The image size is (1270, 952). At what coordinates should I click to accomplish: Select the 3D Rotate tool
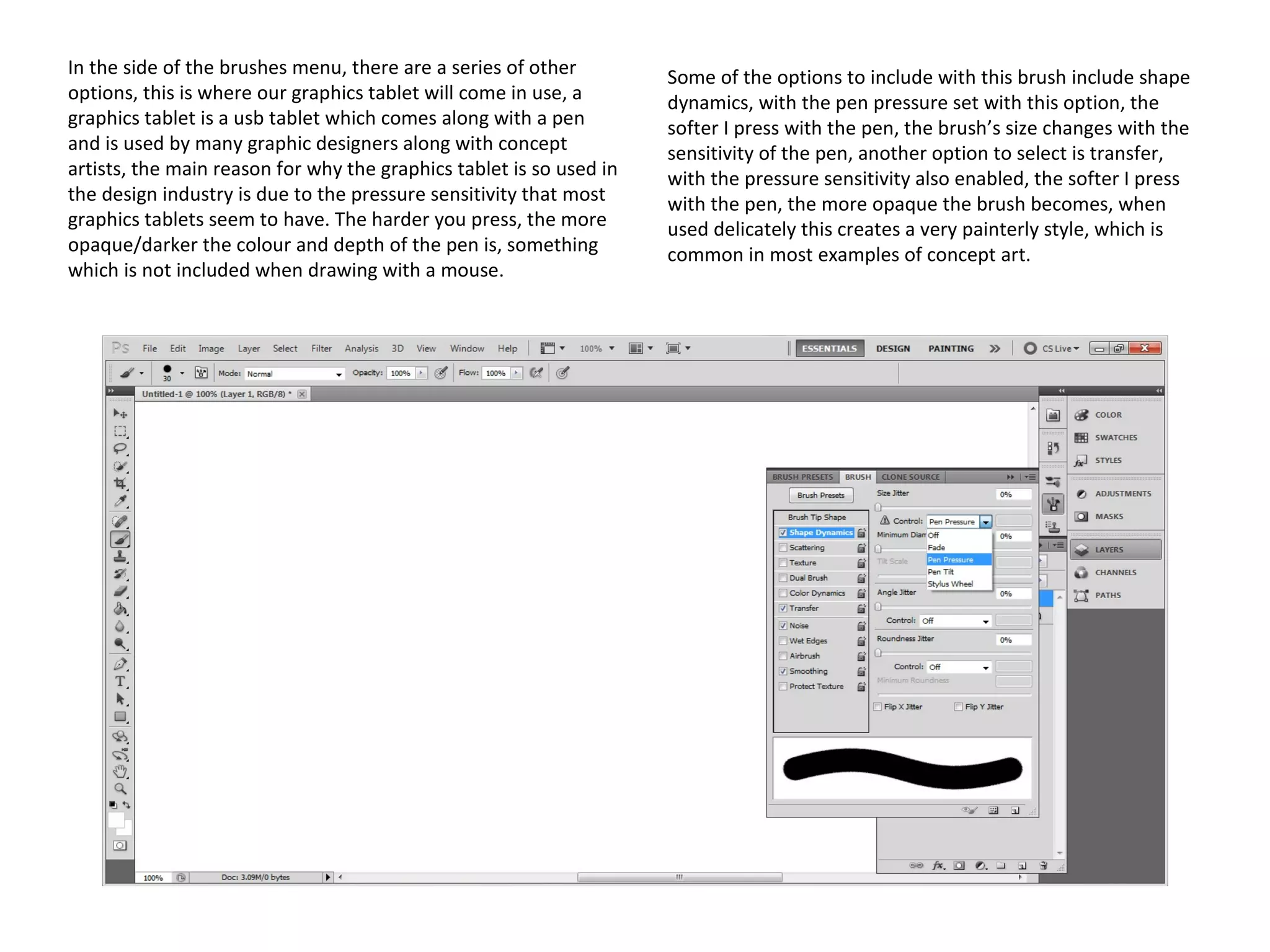coord(120,737)
